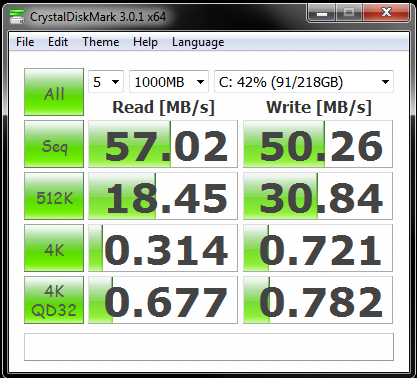Minimize the CrystalDiskMark window
Screen dimensions: 417x378
point(321,13)
